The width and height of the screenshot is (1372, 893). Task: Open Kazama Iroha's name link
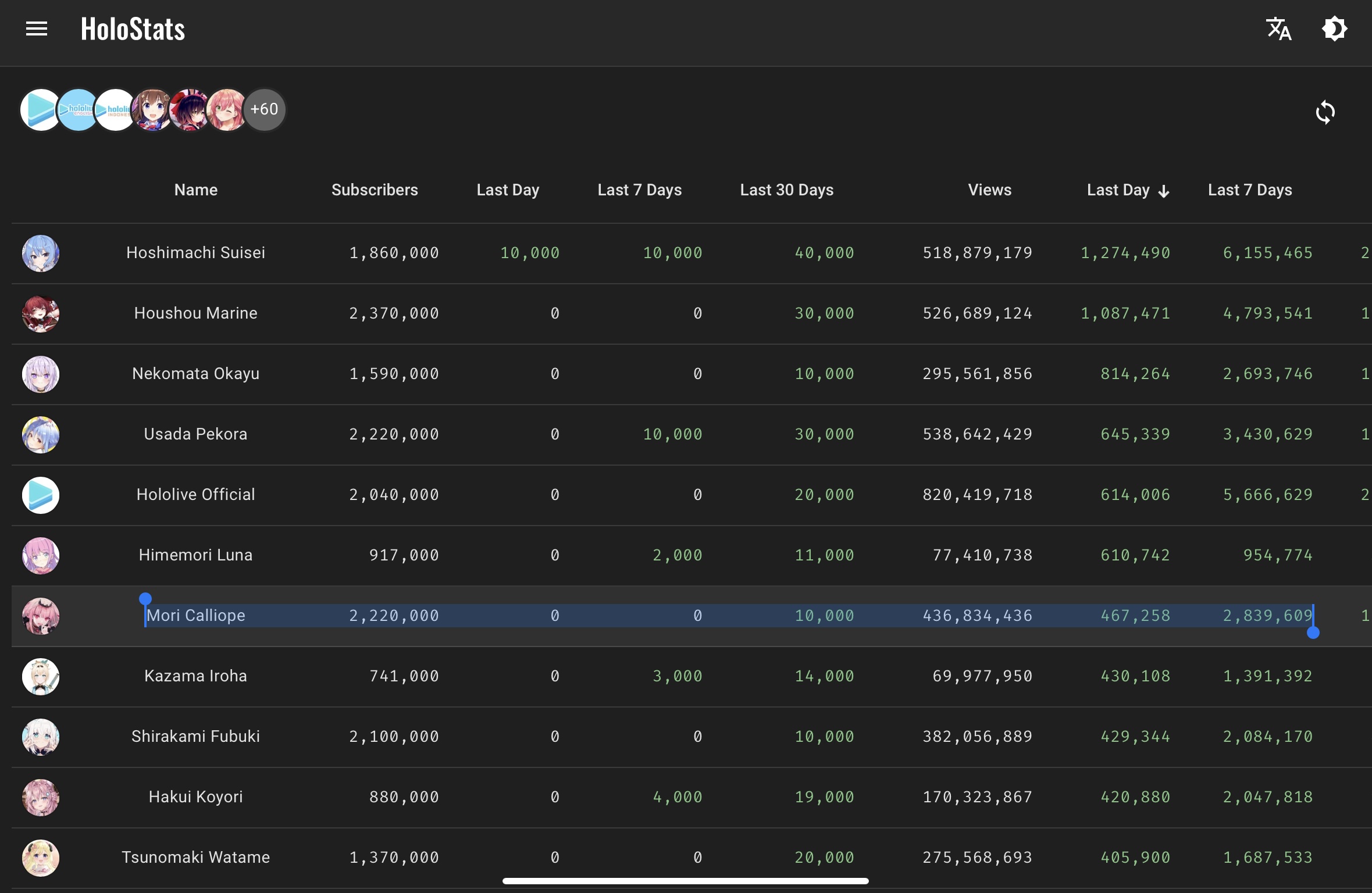[x=195, y=676]
